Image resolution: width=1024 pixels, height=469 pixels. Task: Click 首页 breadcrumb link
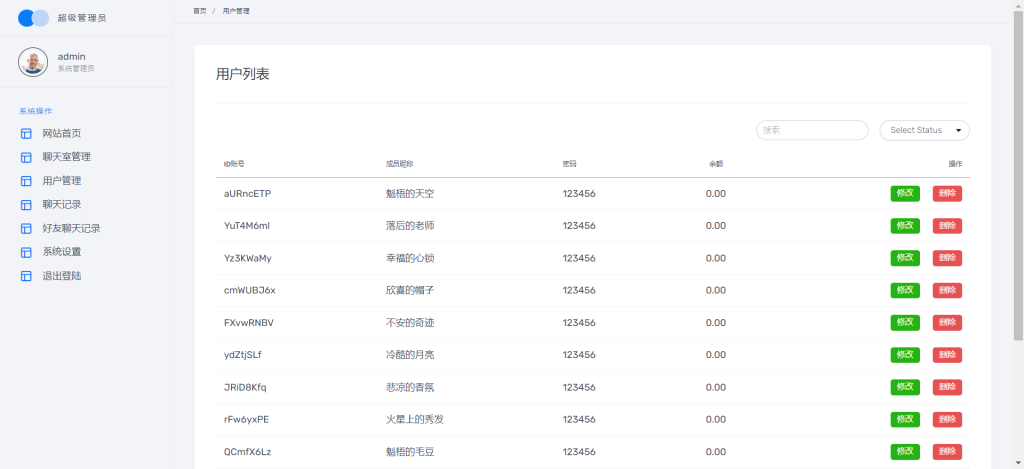point(200,10)
